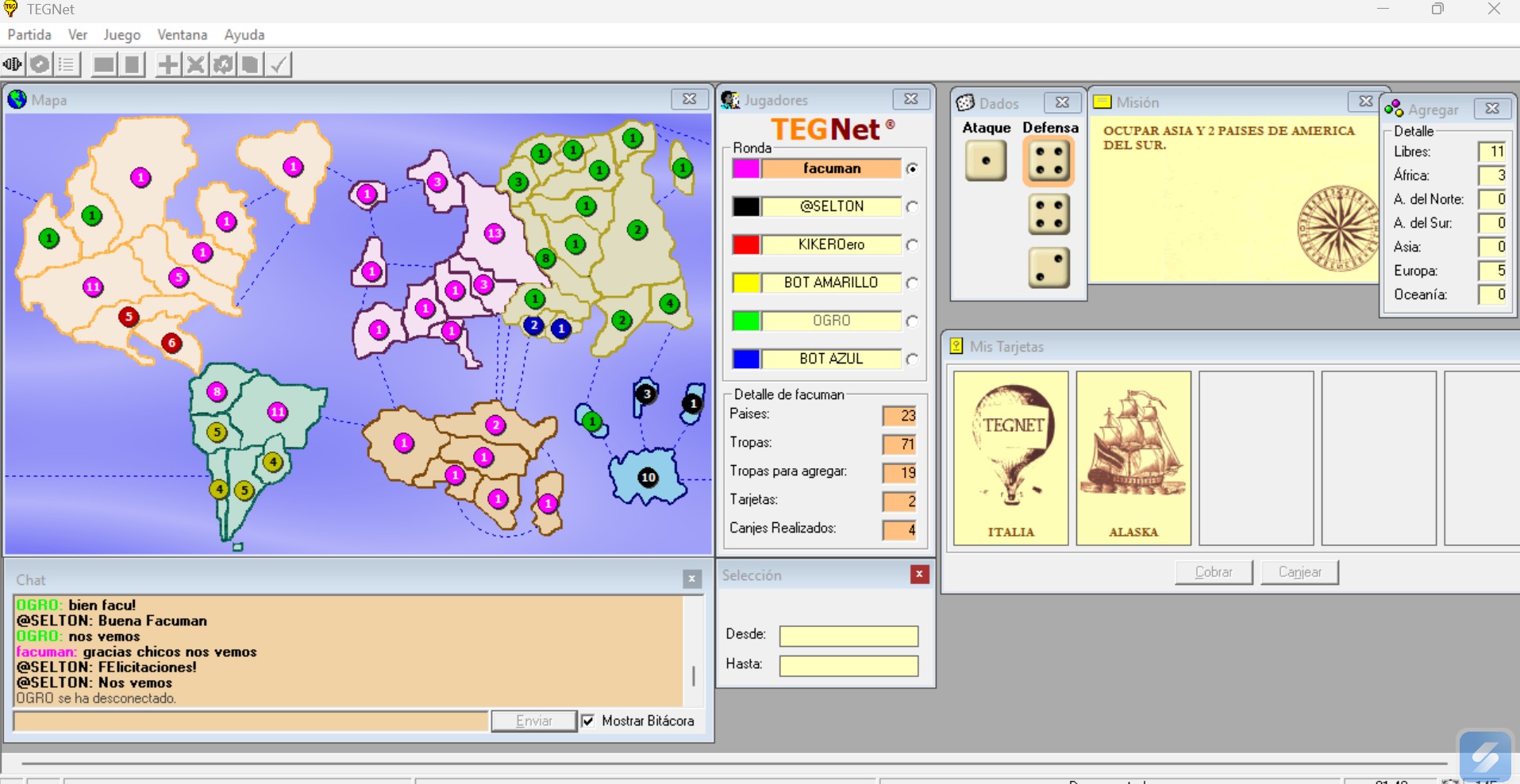Uncheck the Mostrar Bitácora checkbox

(x=588, y=721)
